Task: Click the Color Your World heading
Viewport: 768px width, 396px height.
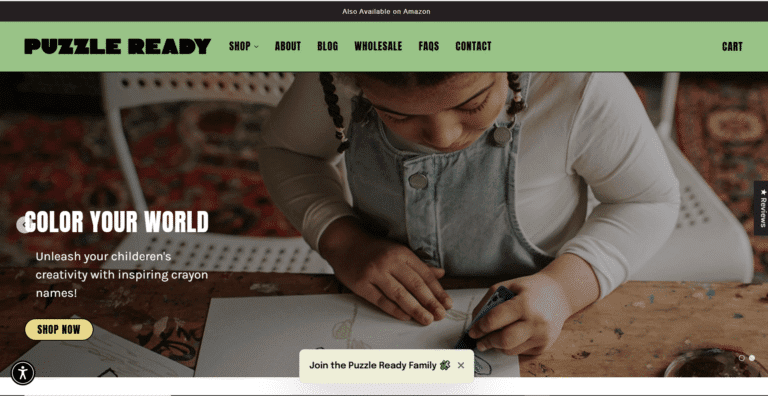Action: pyautogui.click(x=117, y=222)
